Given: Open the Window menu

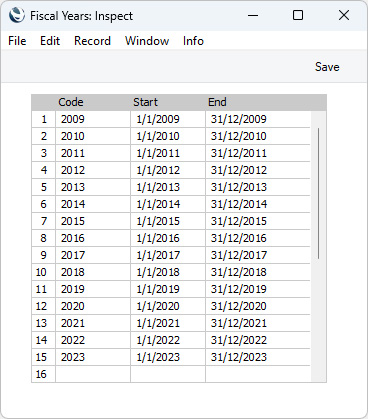Looking at the screenshot, I should [x=147, y=41].
